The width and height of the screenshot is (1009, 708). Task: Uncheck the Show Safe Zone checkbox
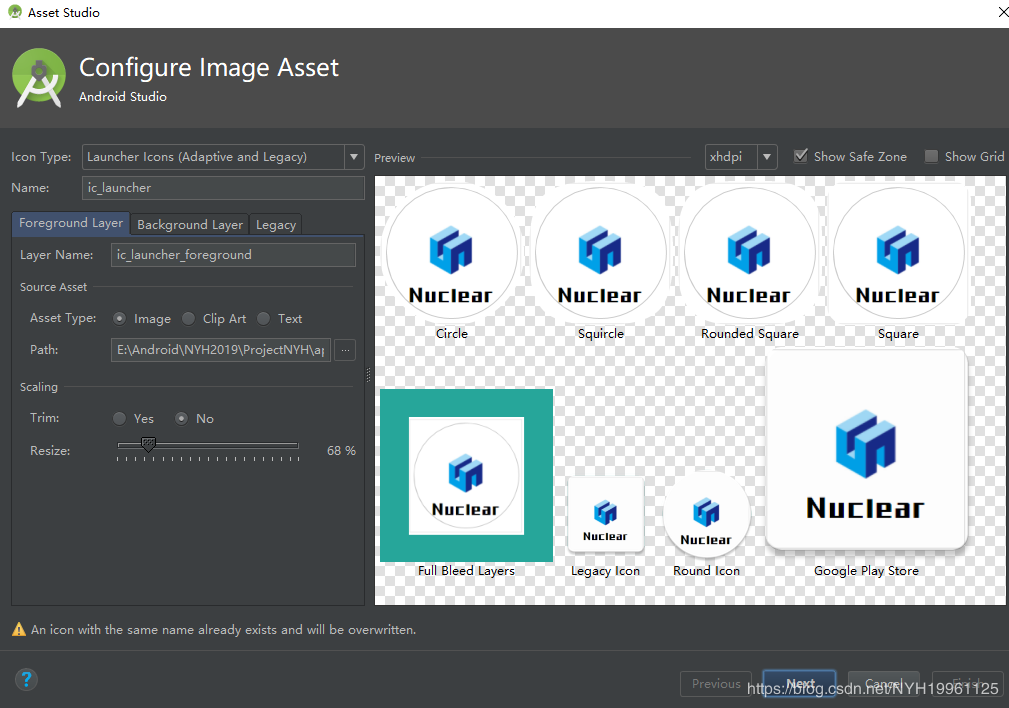[x=801, y=156]
